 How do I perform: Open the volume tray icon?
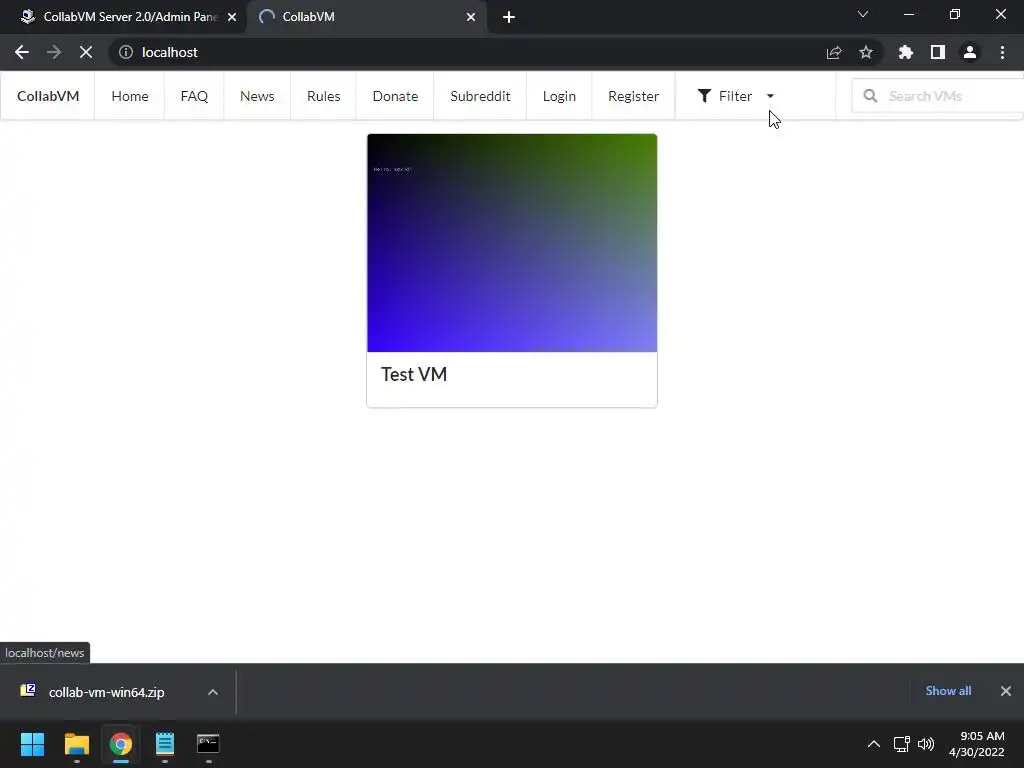925,744
